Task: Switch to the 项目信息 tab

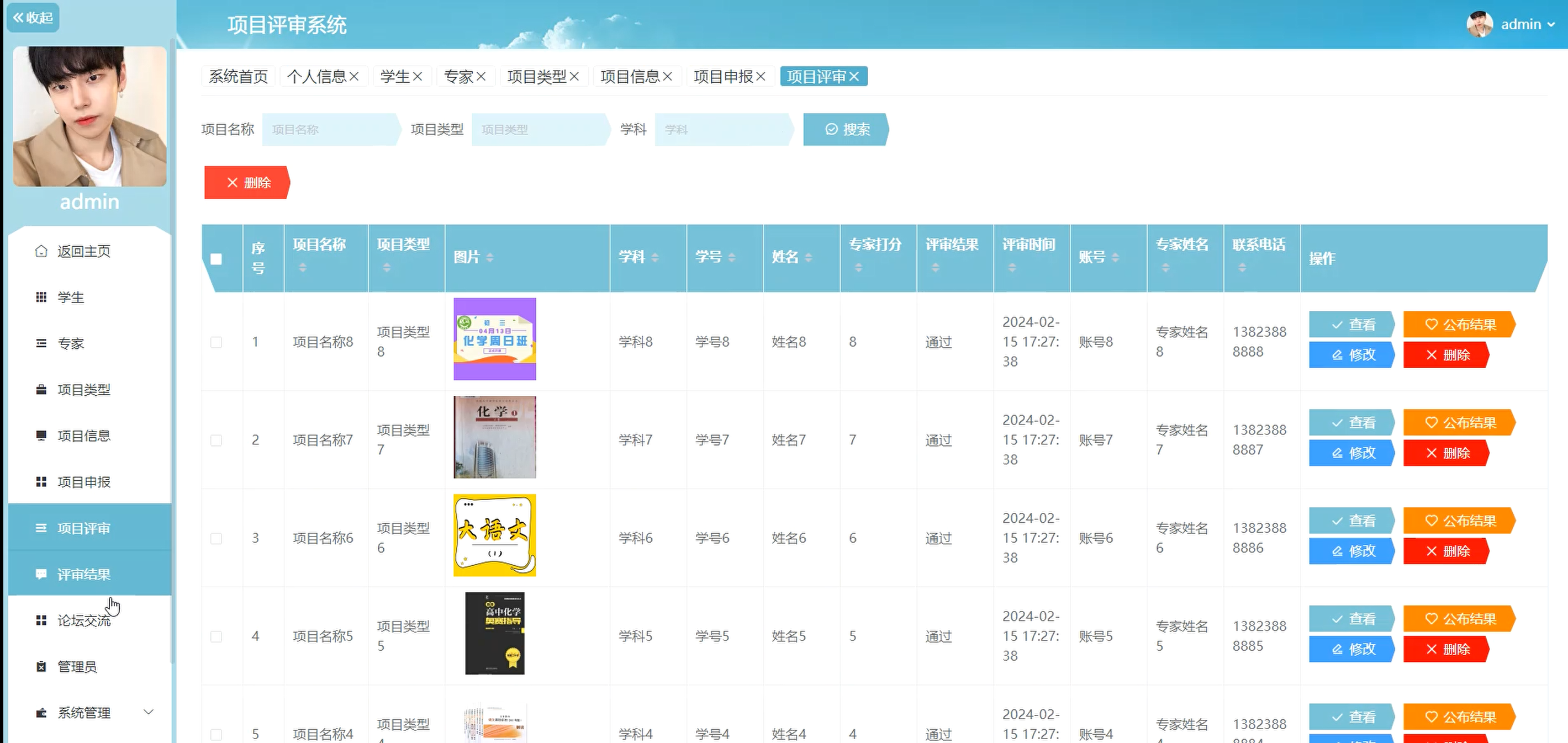Action: tap(630, 77)
